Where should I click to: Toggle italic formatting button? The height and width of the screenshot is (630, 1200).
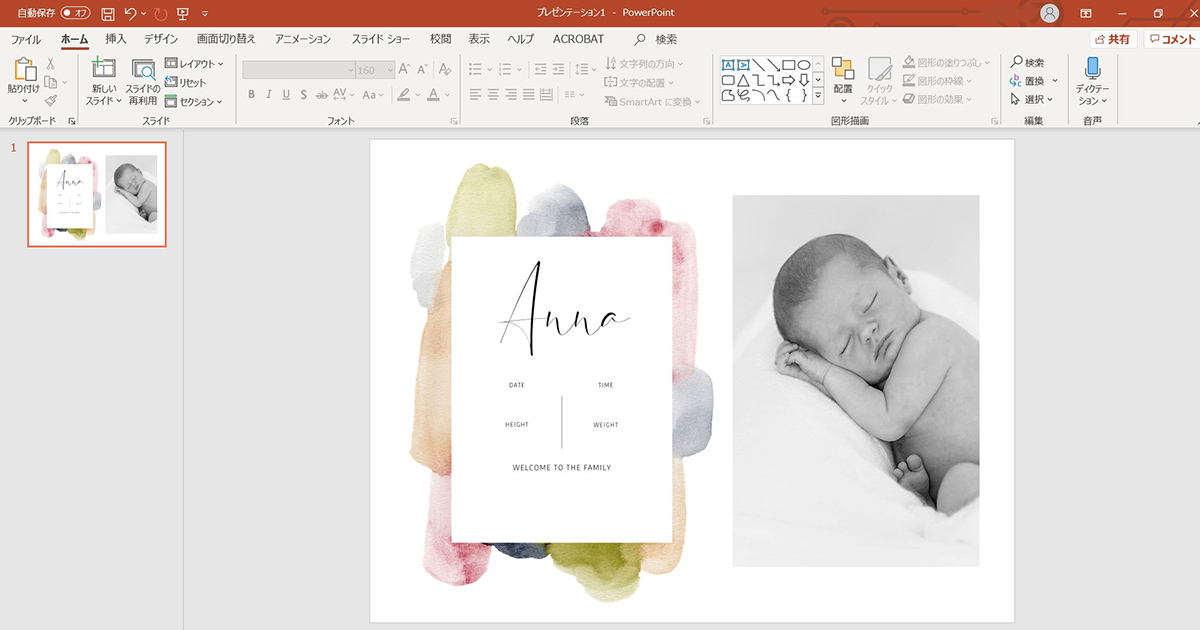tap(268, 95)
